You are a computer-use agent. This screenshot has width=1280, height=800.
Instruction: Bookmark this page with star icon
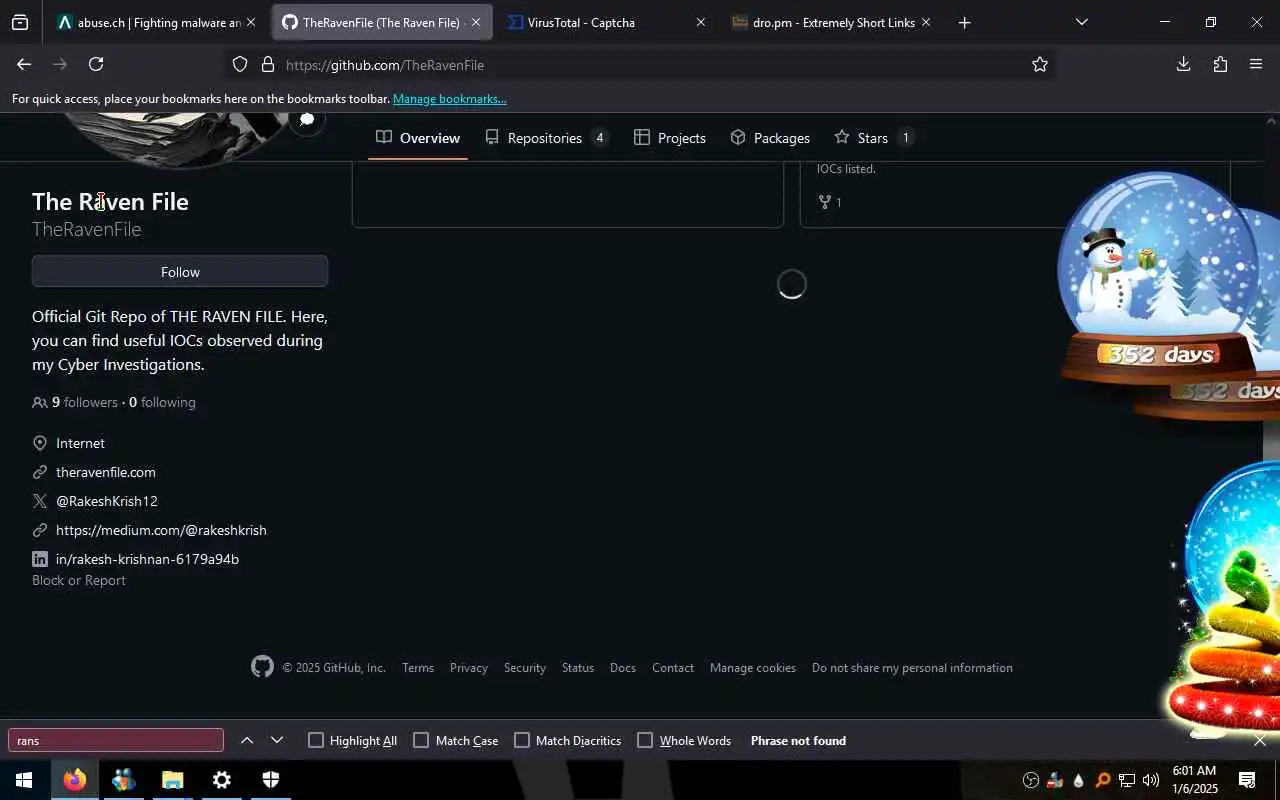pyautogui.click(x=1040, y=64)
